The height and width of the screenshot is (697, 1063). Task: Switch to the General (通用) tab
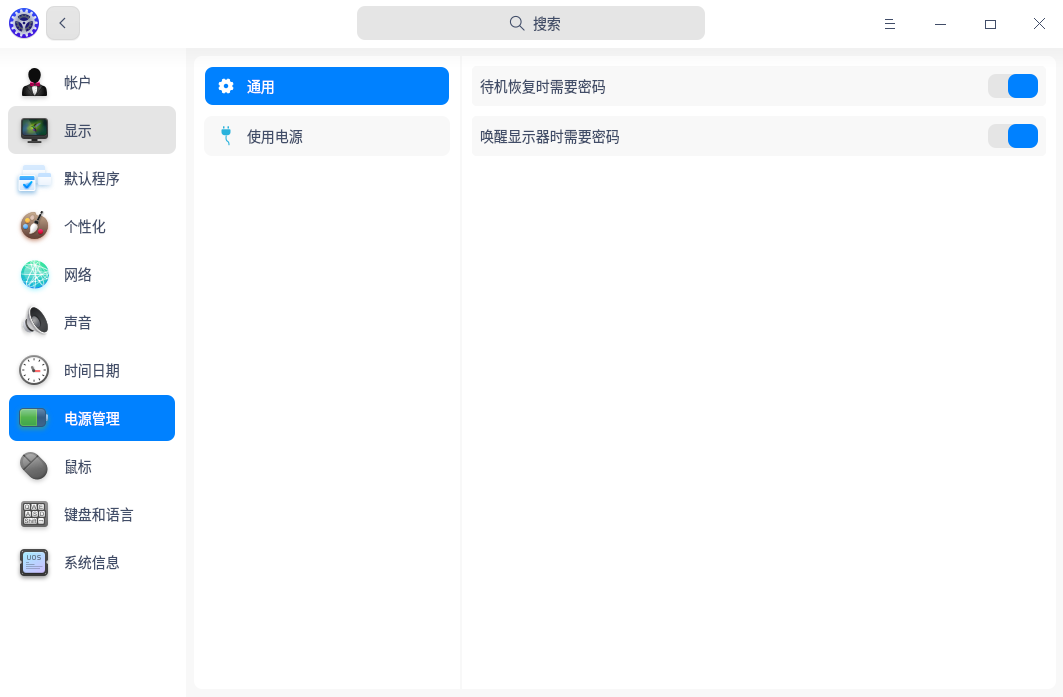click(x=327, y=87)
